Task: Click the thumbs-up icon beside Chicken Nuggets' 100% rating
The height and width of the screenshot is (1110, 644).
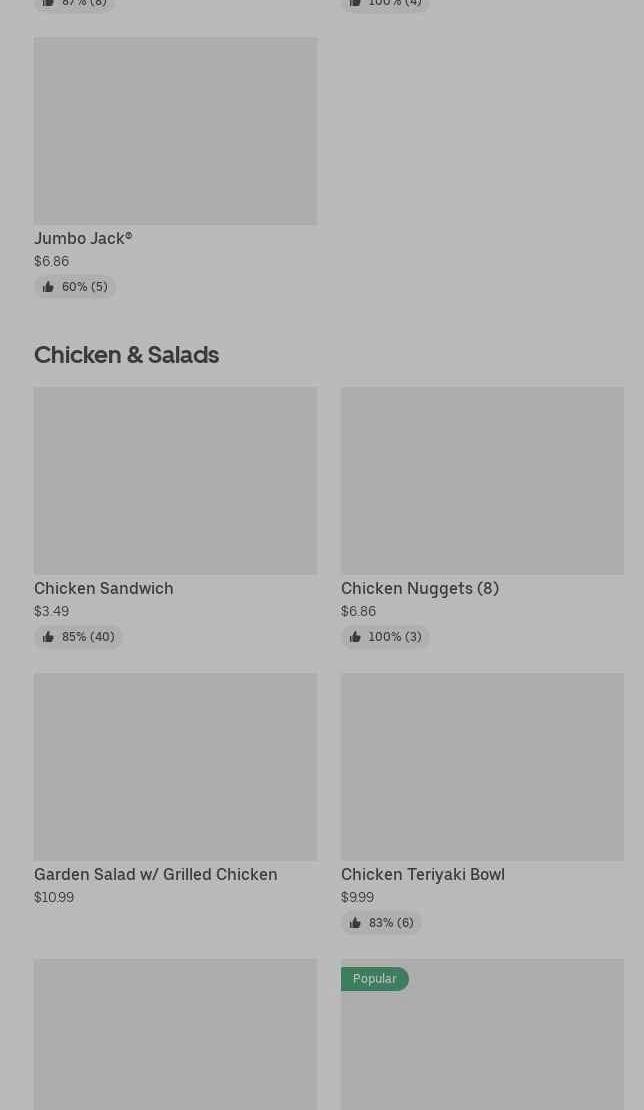Action: (355, 637)
